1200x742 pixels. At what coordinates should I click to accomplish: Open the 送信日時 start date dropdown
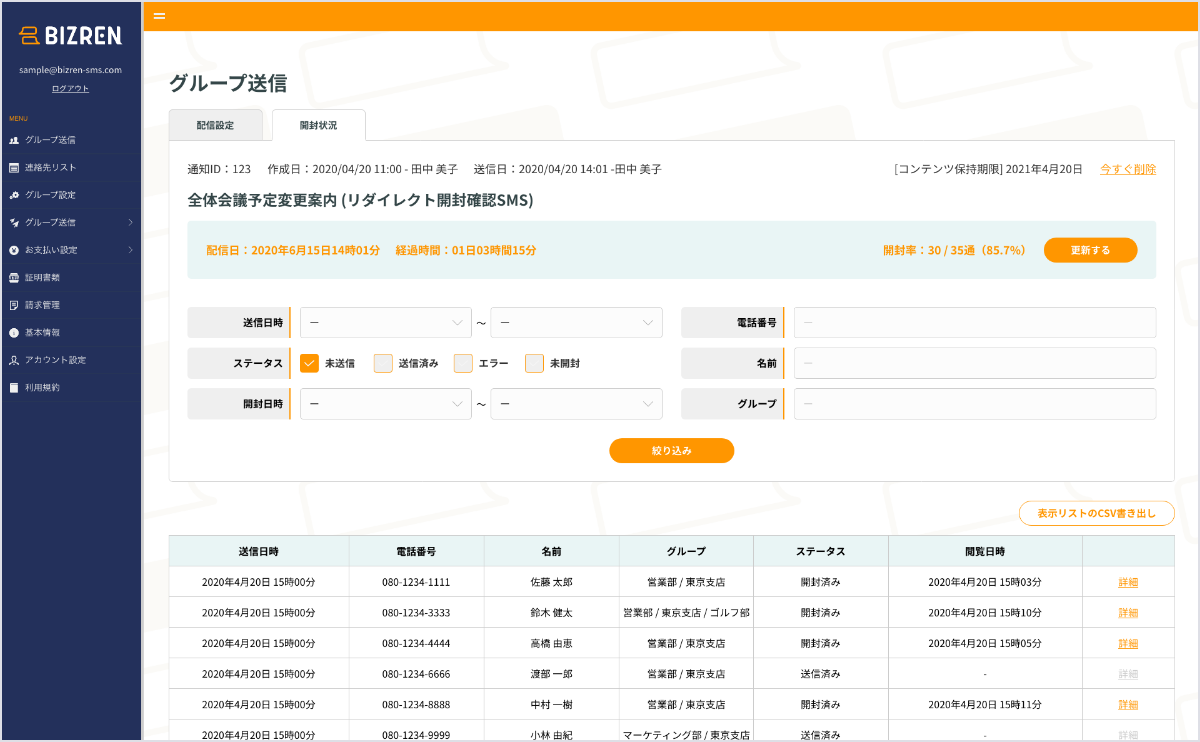(385, 323)
